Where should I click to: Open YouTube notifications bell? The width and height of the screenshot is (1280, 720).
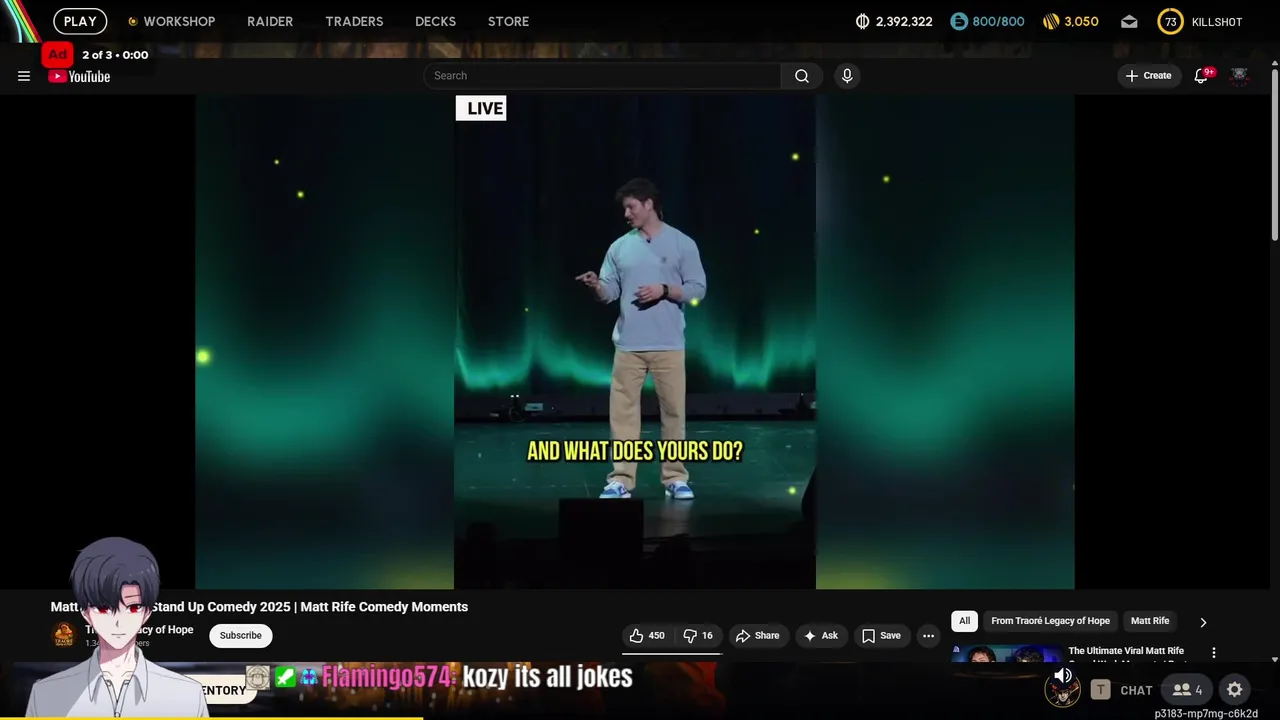tap(1202, 76)
